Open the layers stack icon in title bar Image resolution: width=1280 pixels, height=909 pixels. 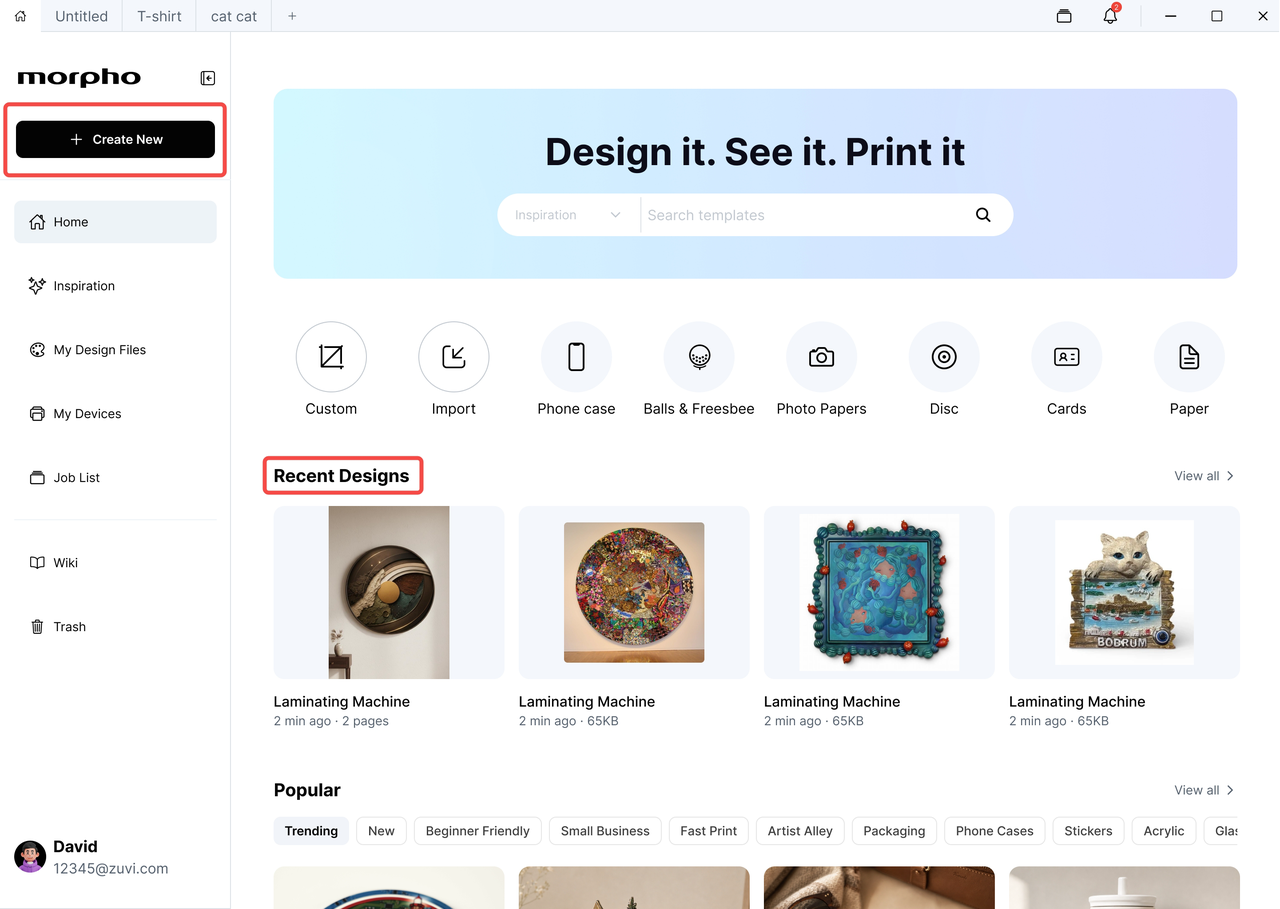click(1064, 16)
